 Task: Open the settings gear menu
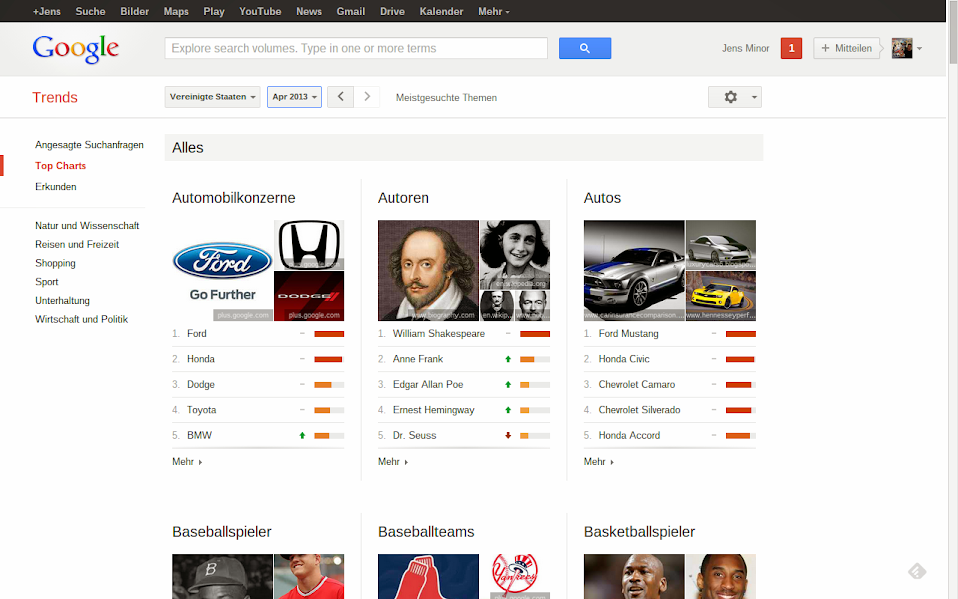coord(734,97)
